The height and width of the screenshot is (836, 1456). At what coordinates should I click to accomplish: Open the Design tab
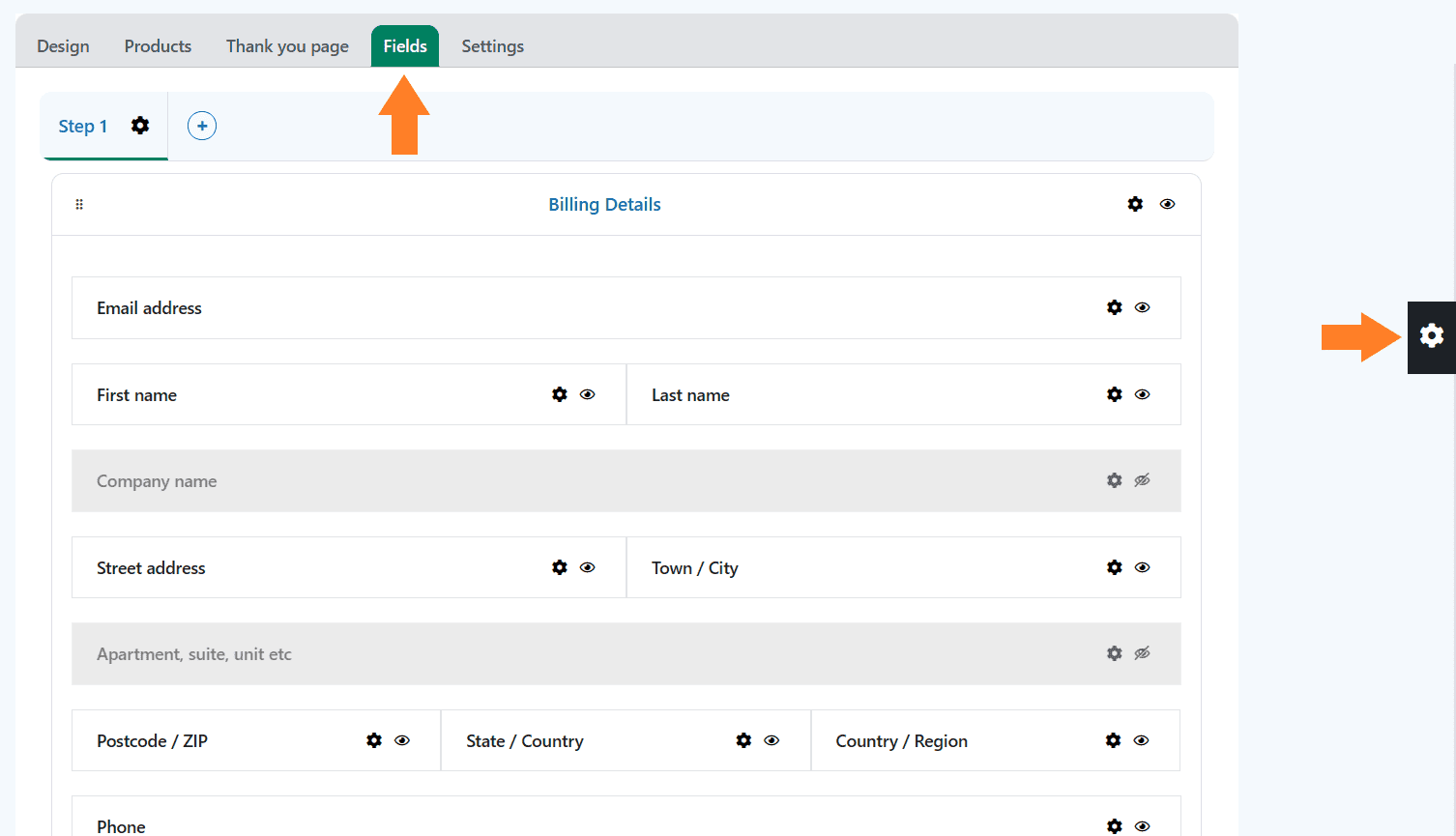point(63,46)
